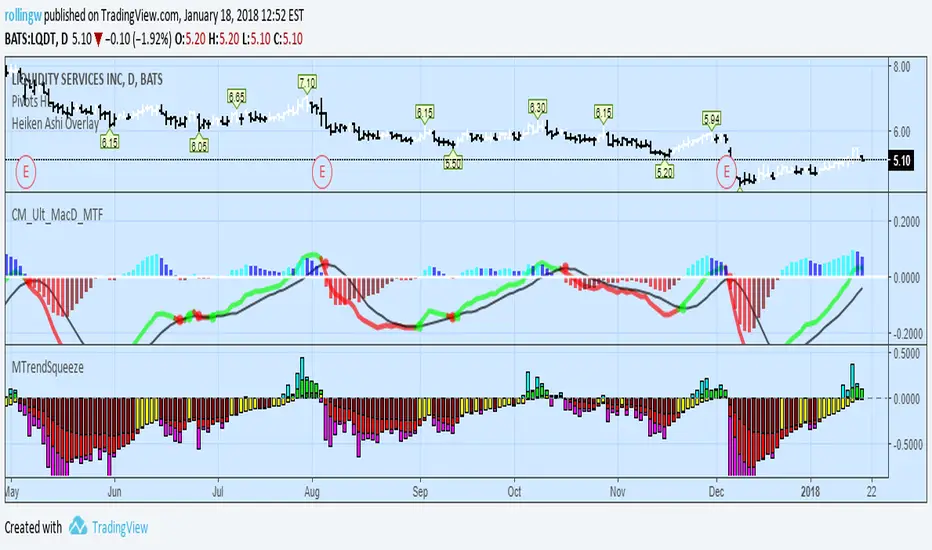Select the 6.65 pivot high label
Image resolution: width=932 pixels, height=550 pixels.
pos(236,96)
